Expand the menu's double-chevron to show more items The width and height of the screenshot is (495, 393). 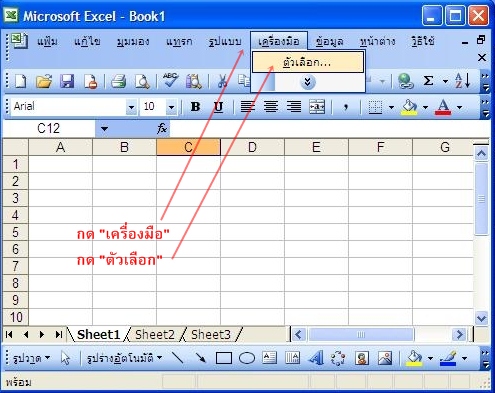click(x=307, y=82)
